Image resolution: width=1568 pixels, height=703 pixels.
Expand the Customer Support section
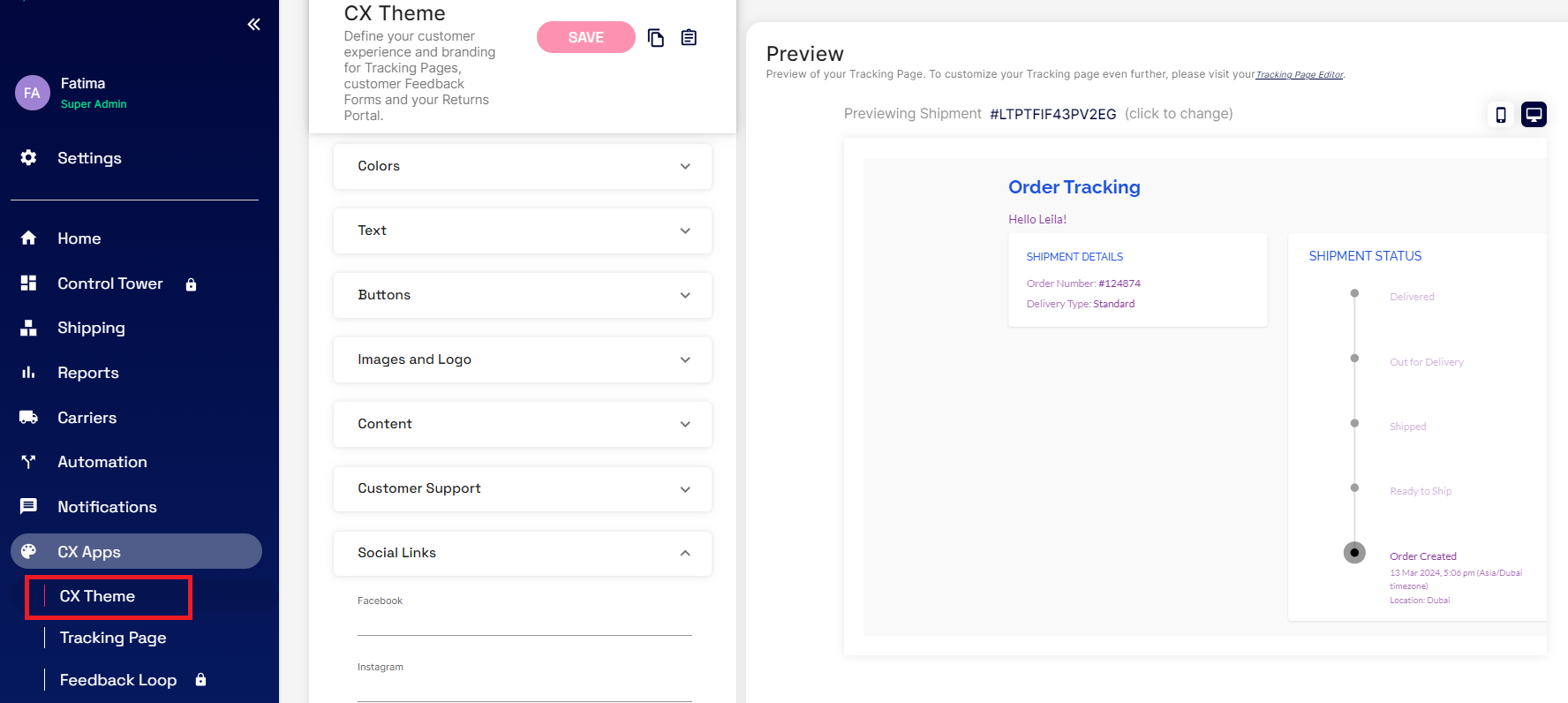pyautogui.click(x=522, y=488)
